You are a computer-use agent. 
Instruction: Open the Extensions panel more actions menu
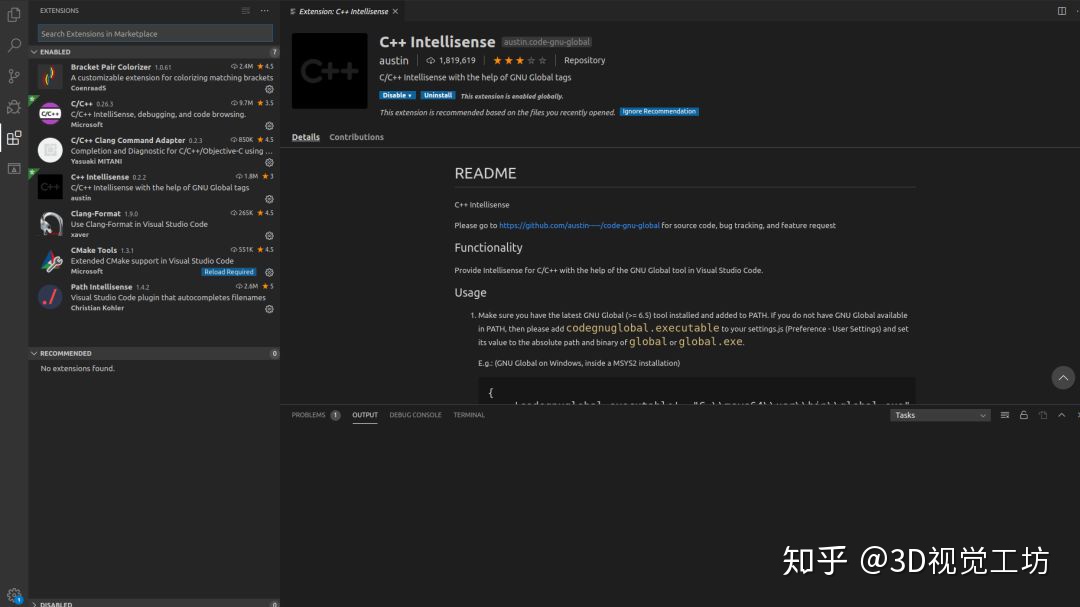click(x=264, y=10)
